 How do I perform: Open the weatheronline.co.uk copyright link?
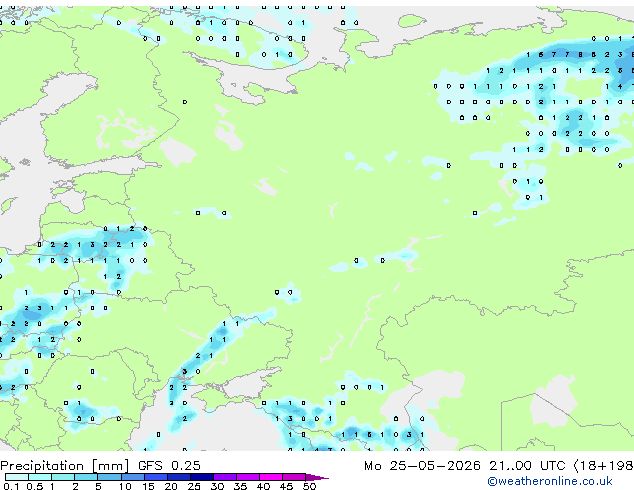coord(549,481)
